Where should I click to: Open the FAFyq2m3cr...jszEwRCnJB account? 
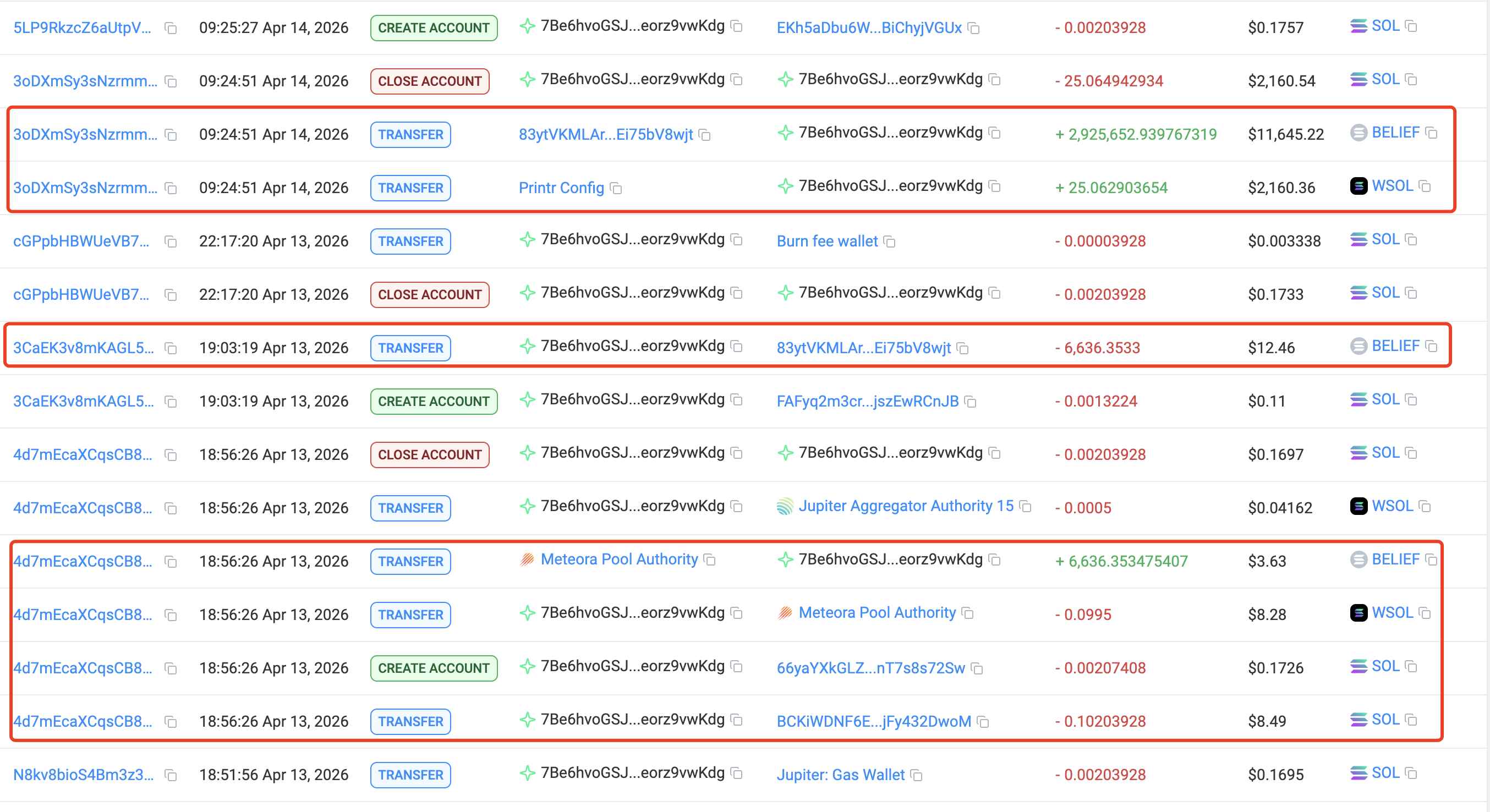(x=867, y=402)
